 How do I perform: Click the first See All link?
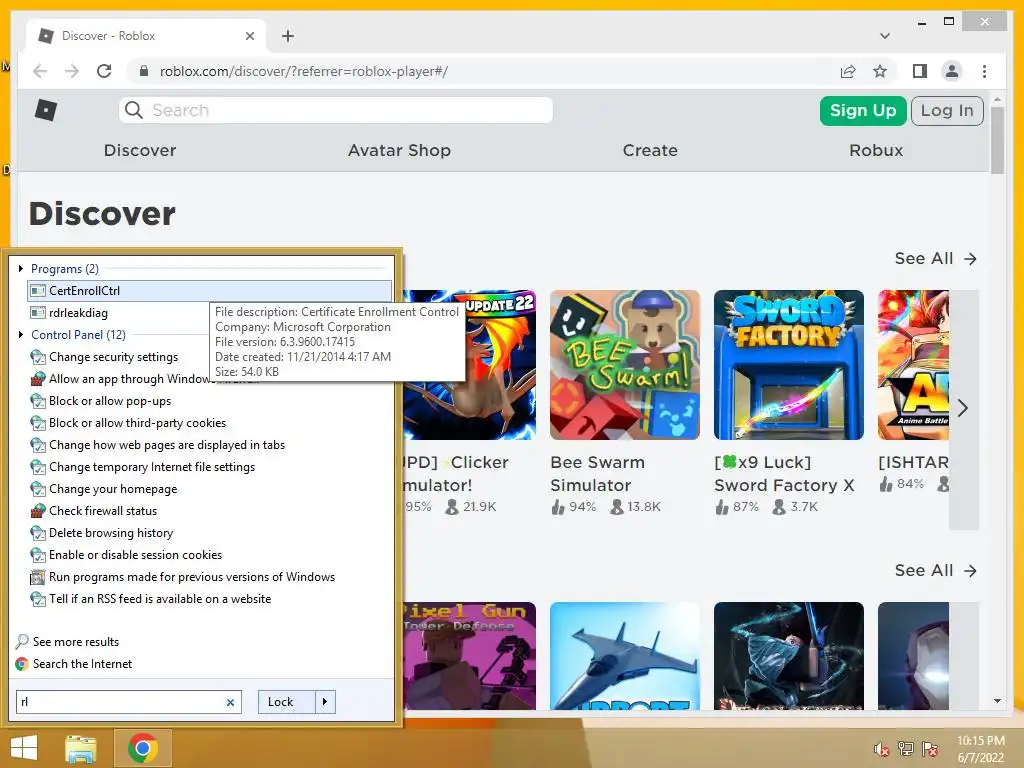click(x=935, y=259)
